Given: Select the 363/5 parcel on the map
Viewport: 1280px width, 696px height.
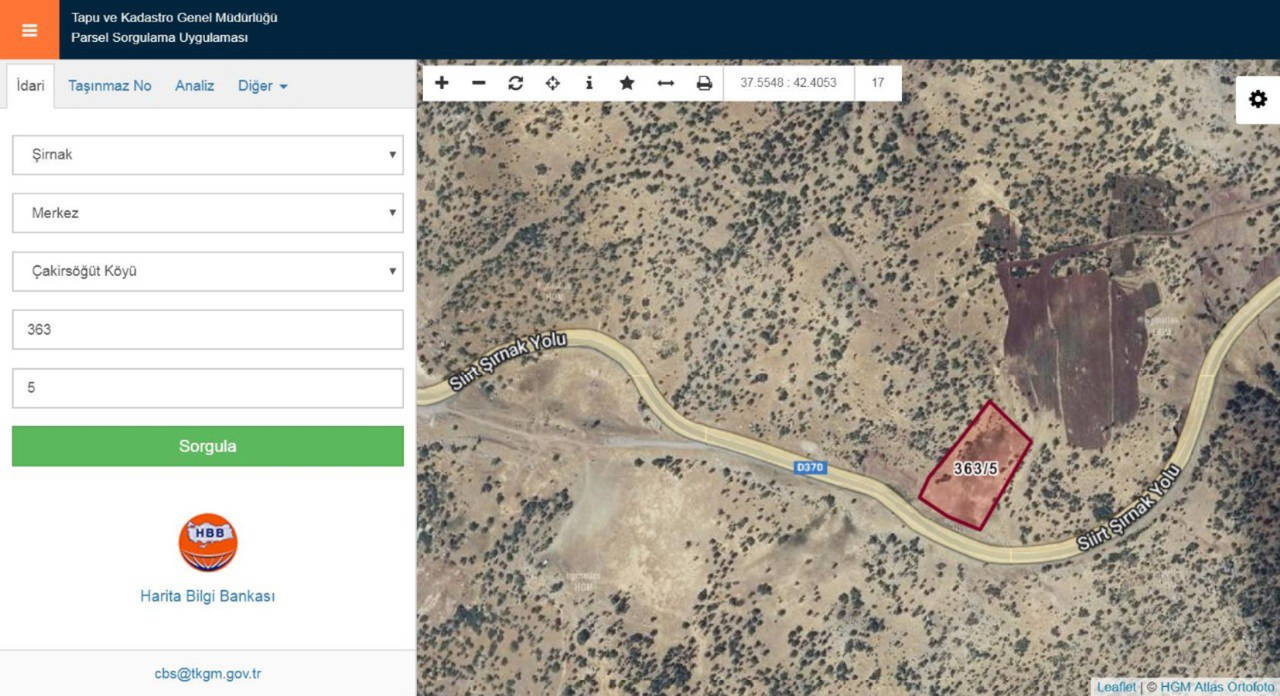Looking at the screenshot, I should pos(975,468).
